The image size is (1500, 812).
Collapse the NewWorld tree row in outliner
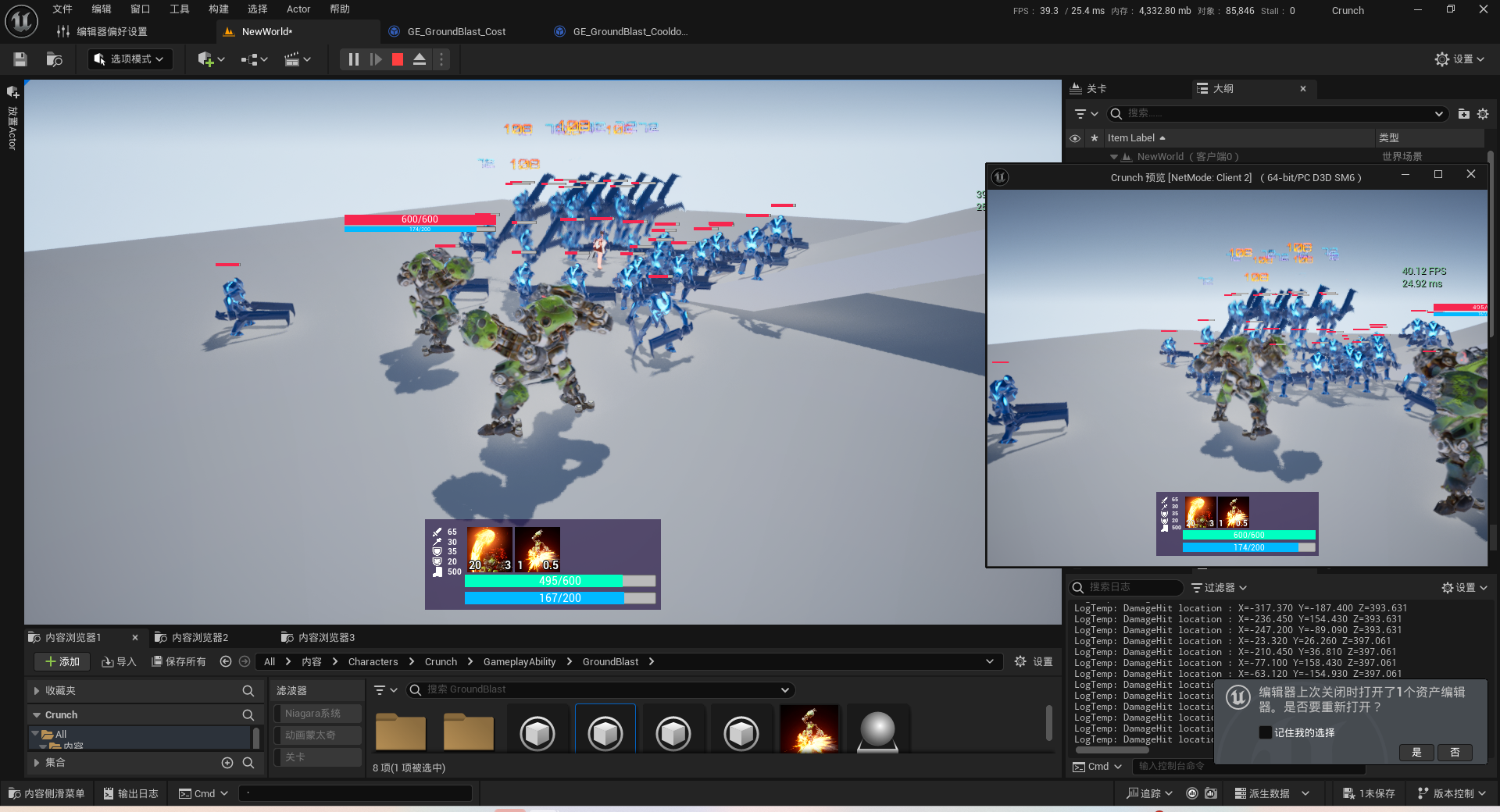coord(1114,157)
